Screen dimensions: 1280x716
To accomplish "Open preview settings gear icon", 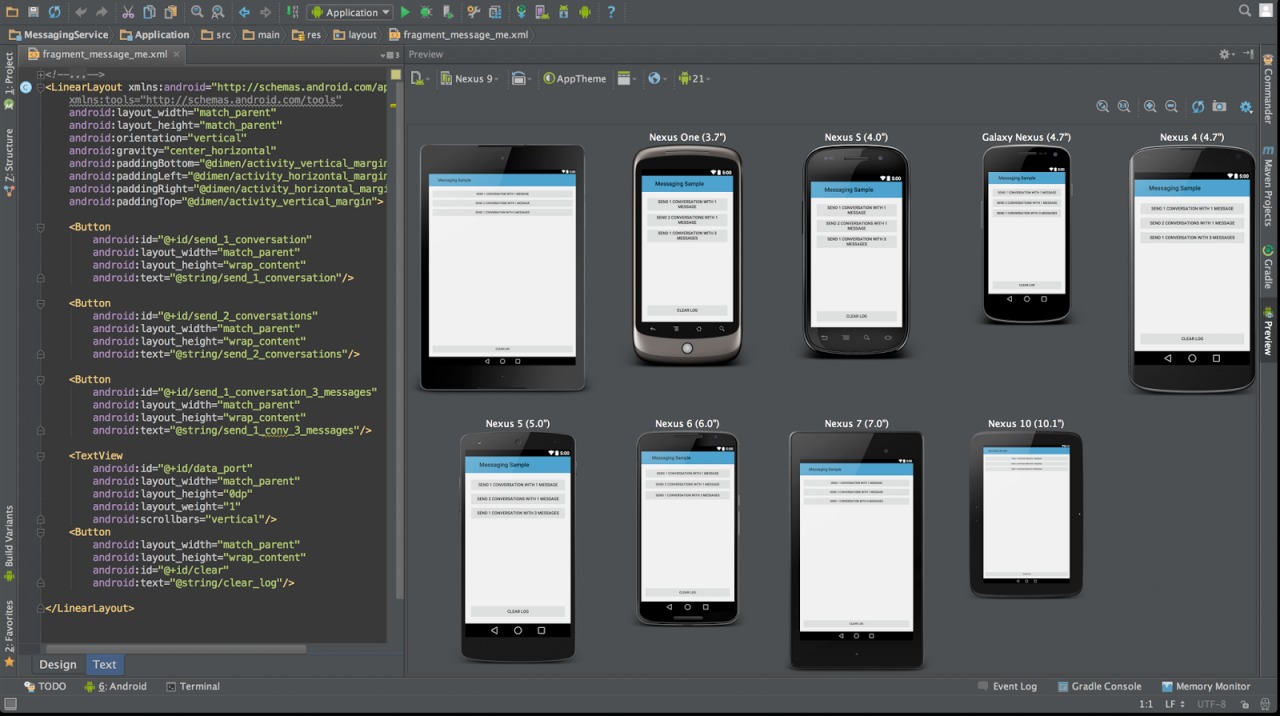I will [1246, 106].
